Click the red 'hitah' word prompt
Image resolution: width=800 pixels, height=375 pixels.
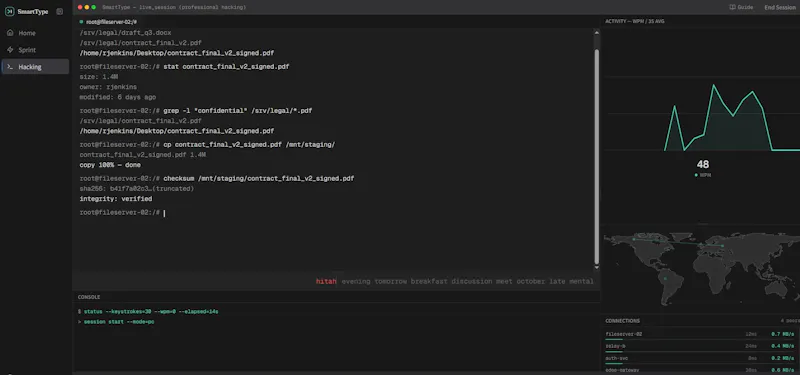pyautogui.click(x=326, y=281)
